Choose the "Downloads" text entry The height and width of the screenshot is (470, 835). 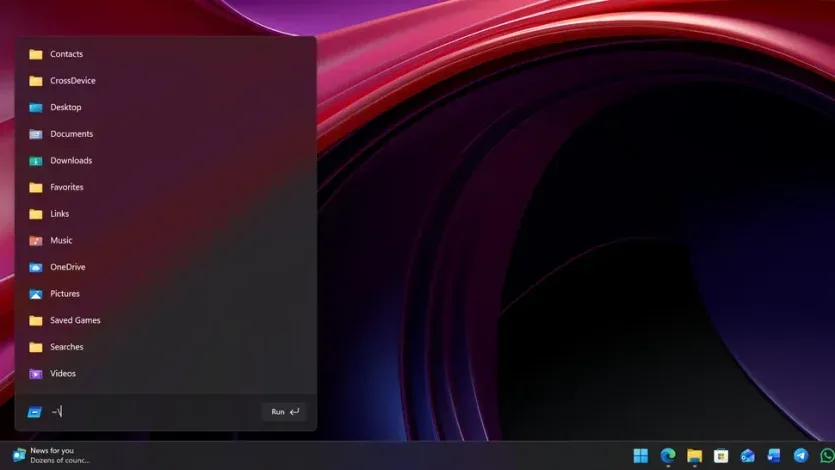[71, 161]
